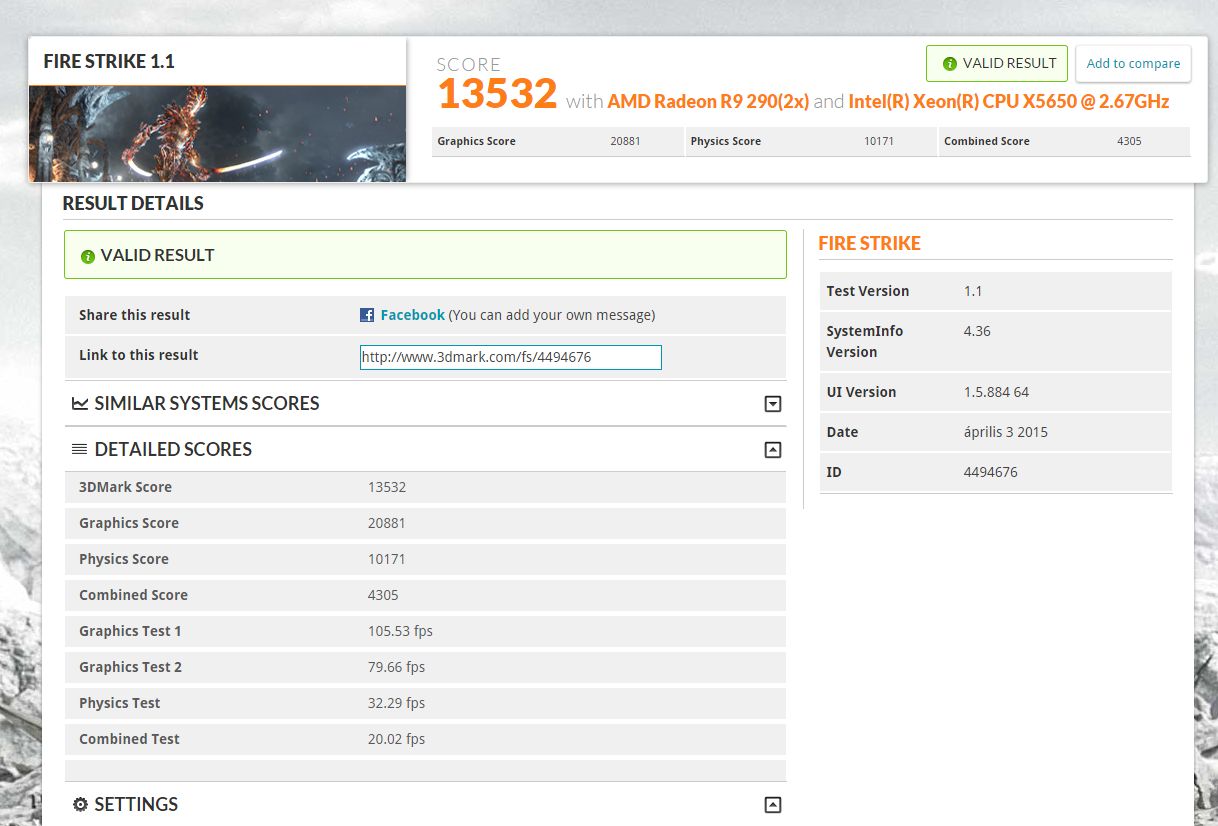Click the Valid Result banner text
The height and width of the screenshot is (826, 1218).
pyautogui.click(x=157, y=255)
